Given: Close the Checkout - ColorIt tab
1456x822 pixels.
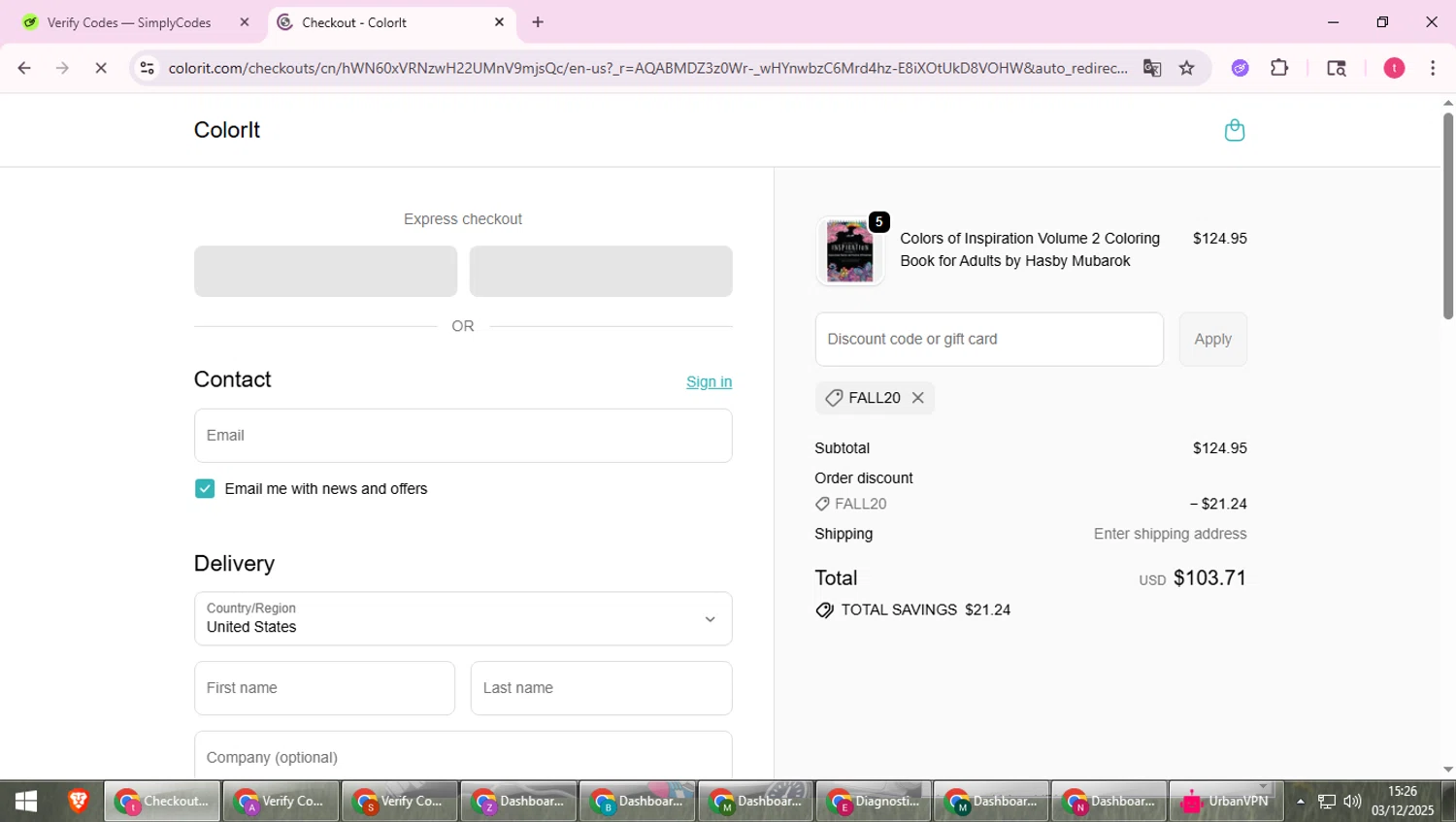Looking at the screenshot, I should tap(499, 22).
